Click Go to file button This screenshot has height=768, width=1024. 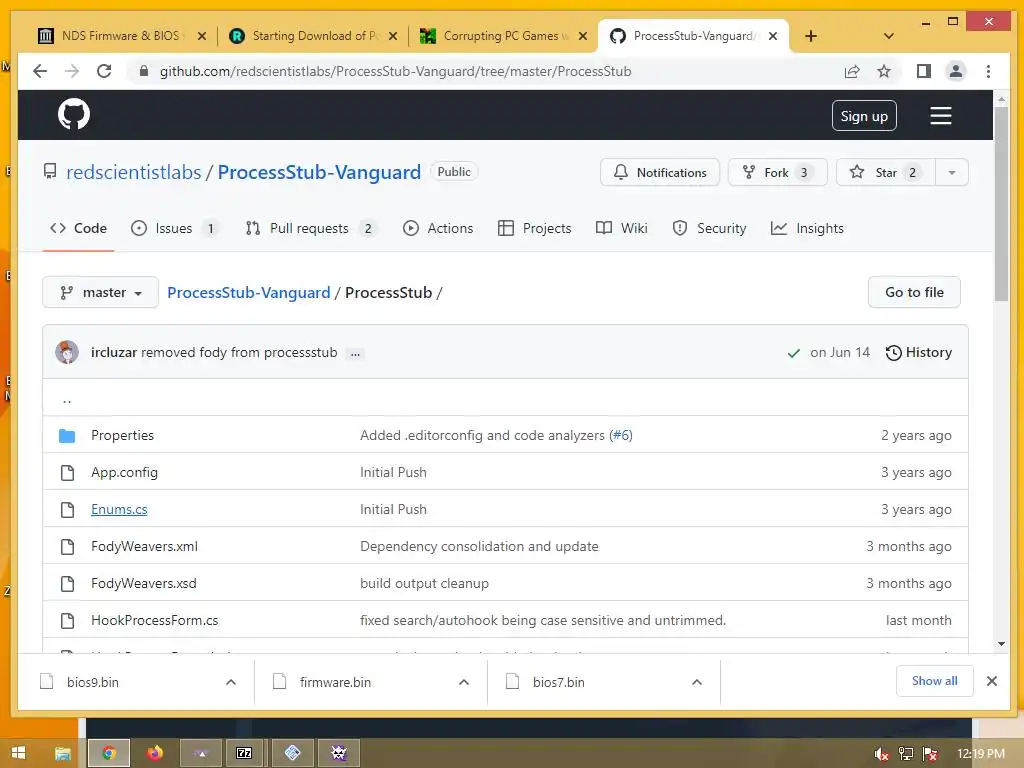(914, 293)
